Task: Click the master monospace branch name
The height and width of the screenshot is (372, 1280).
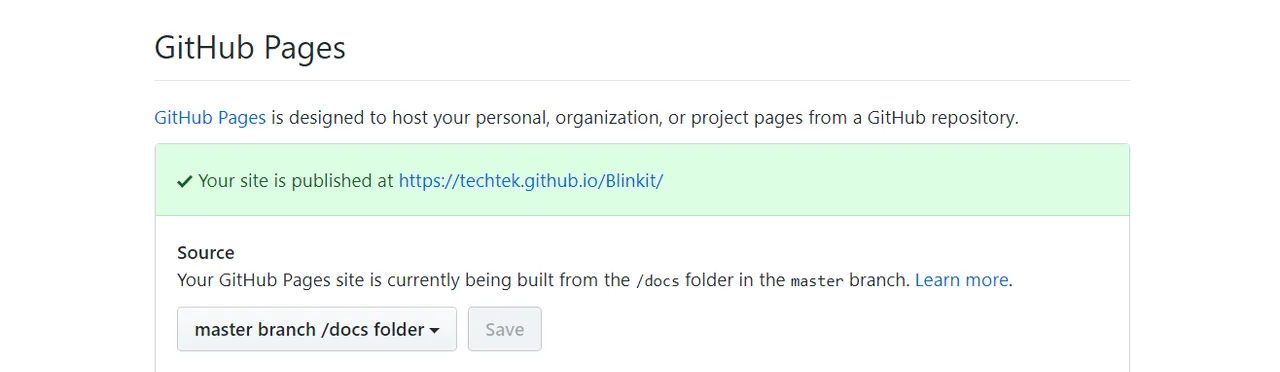Action: click(x=817, y=281)
